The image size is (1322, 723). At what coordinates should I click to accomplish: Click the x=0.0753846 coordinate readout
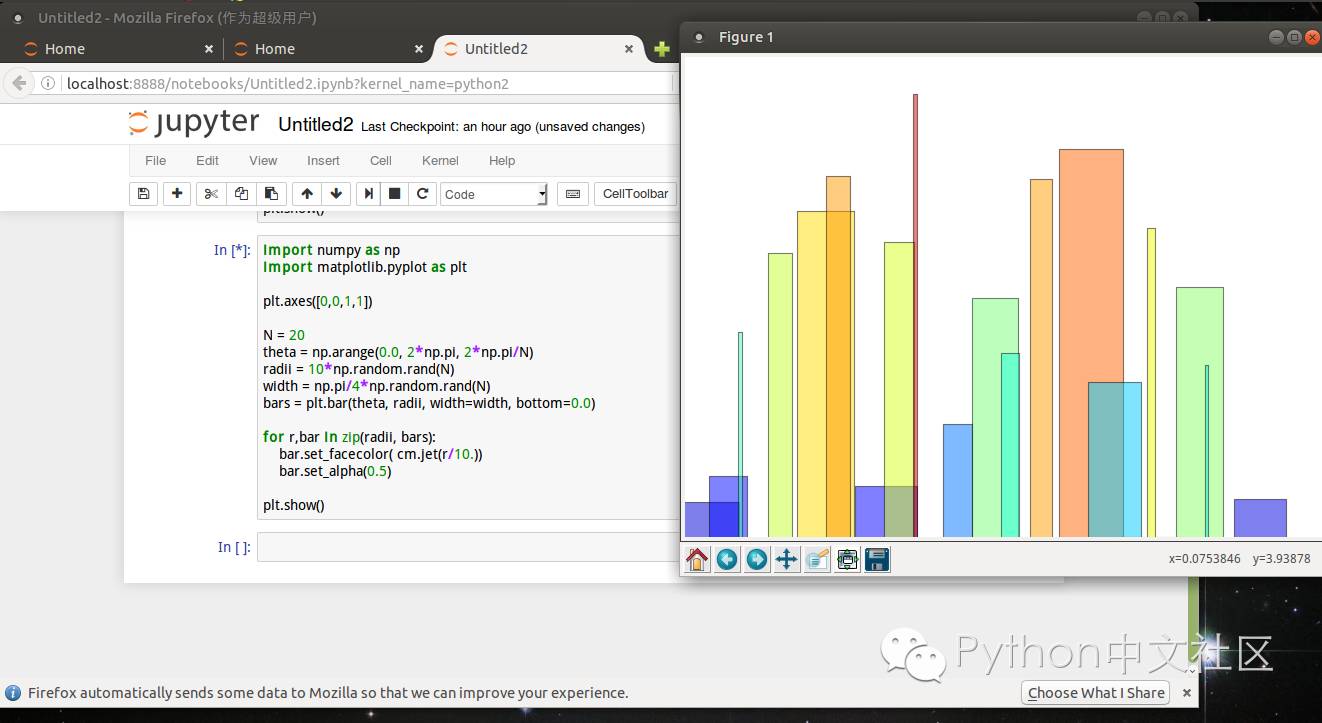click(1204, 559)
